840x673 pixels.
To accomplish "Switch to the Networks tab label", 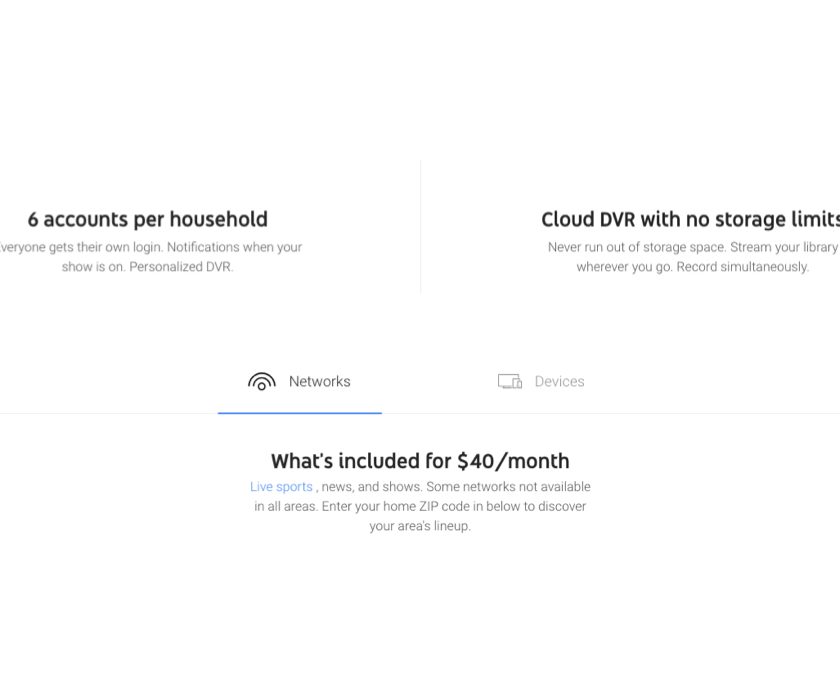I will (319, 381).
